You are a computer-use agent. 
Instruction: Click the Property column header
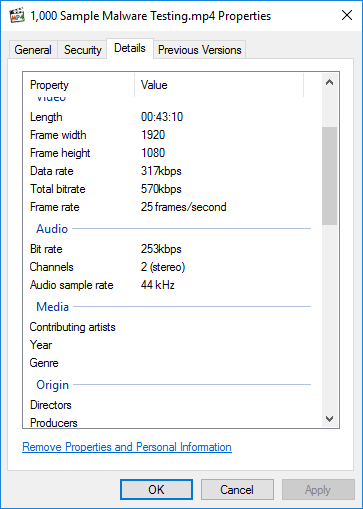point(79,85)
